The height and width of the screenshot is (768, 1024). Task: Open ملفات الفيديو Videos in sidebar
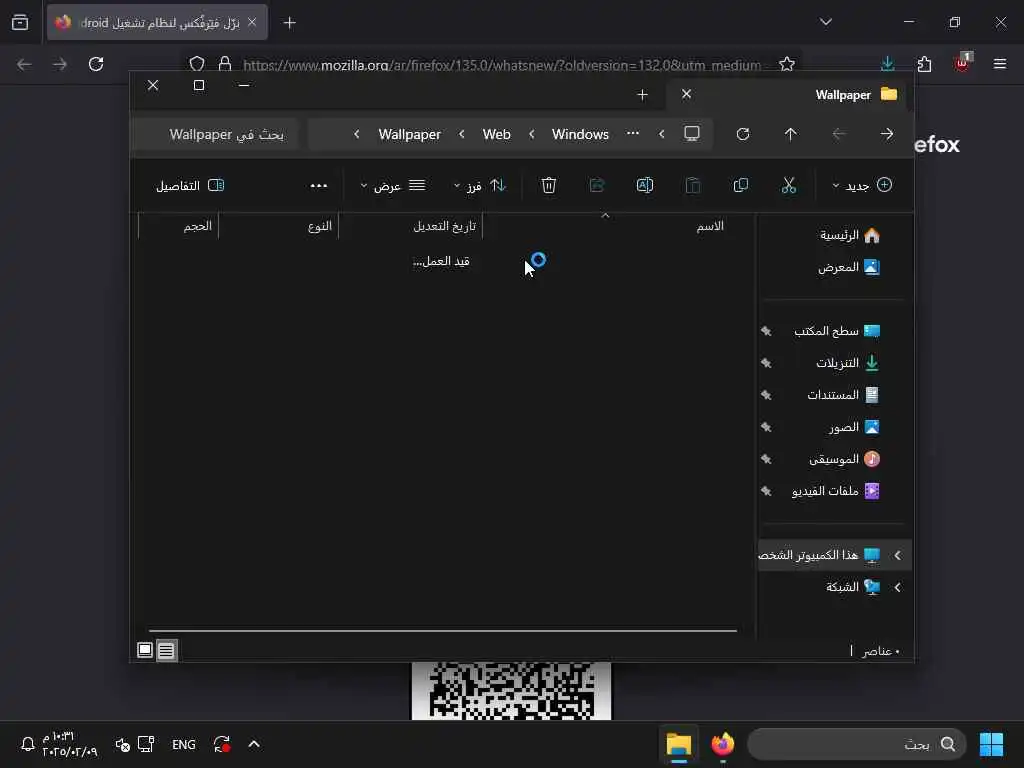point(835,491)
